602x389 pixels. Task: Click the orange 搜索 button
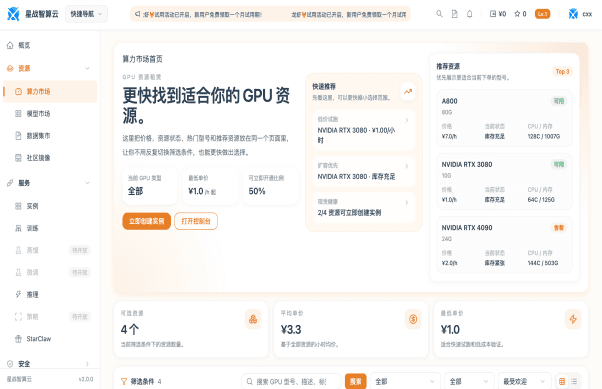tap(356, 381)
